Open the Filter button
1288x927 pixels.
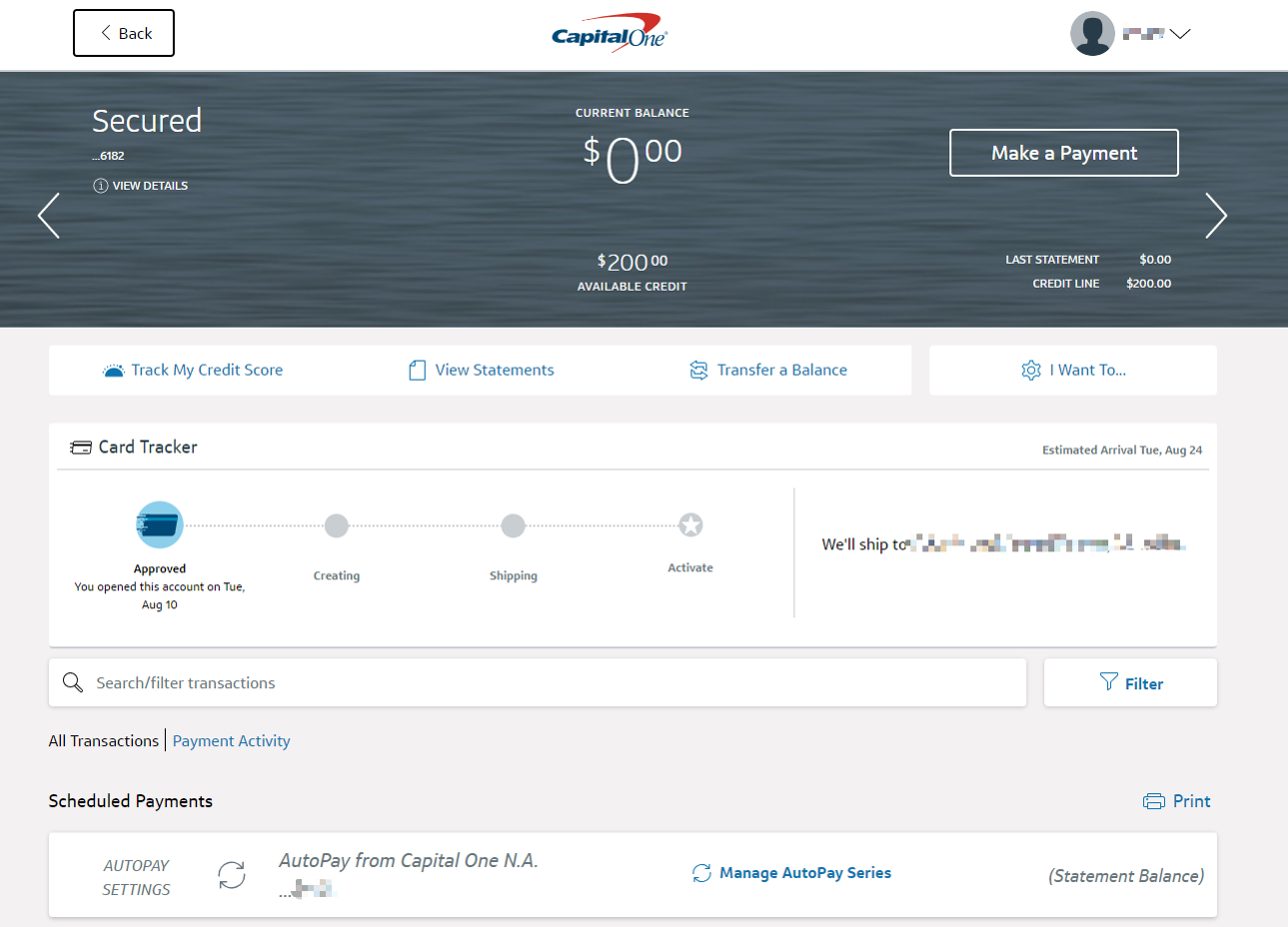[1130, 682]
